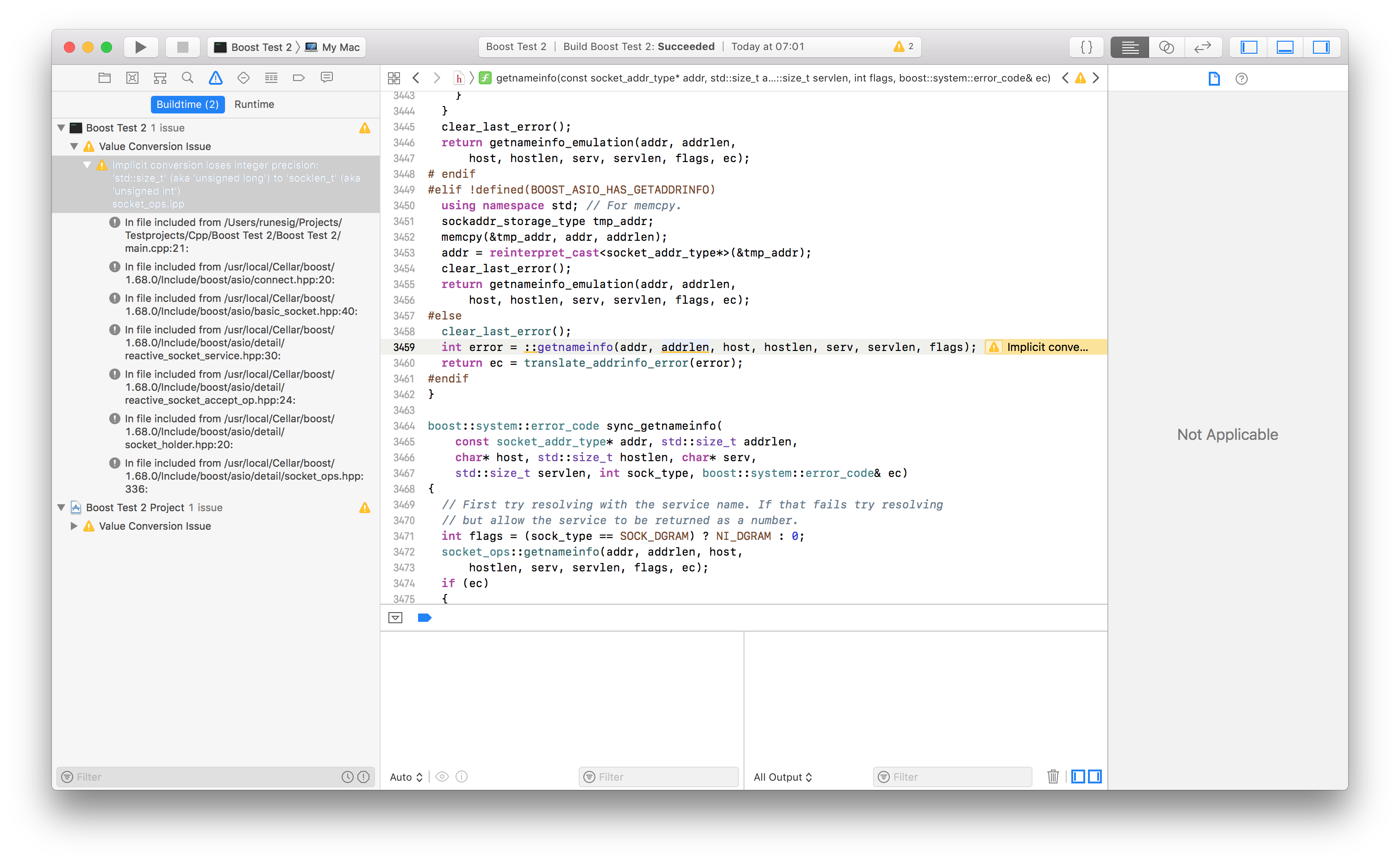
Task: Open the Breakpoint navigator icon
Action: coord(299,78)
